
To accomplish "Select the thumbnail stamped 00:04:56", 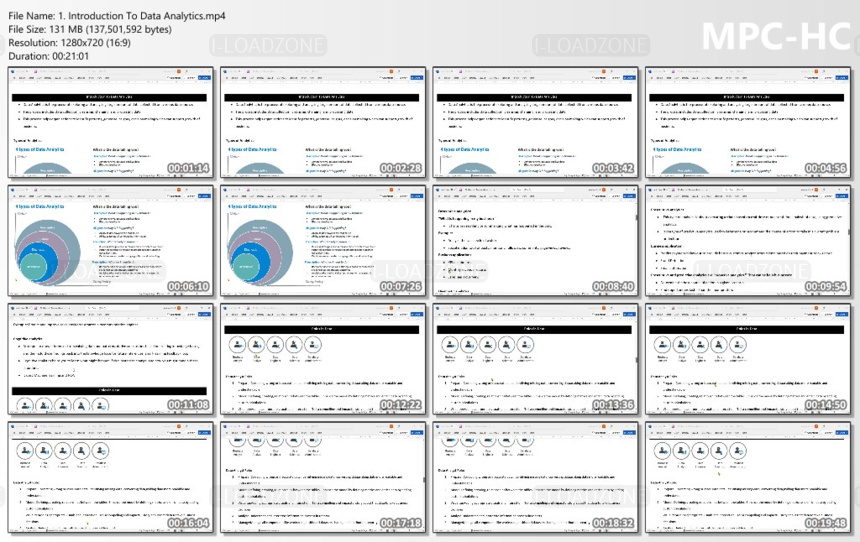I will (748, 123).
